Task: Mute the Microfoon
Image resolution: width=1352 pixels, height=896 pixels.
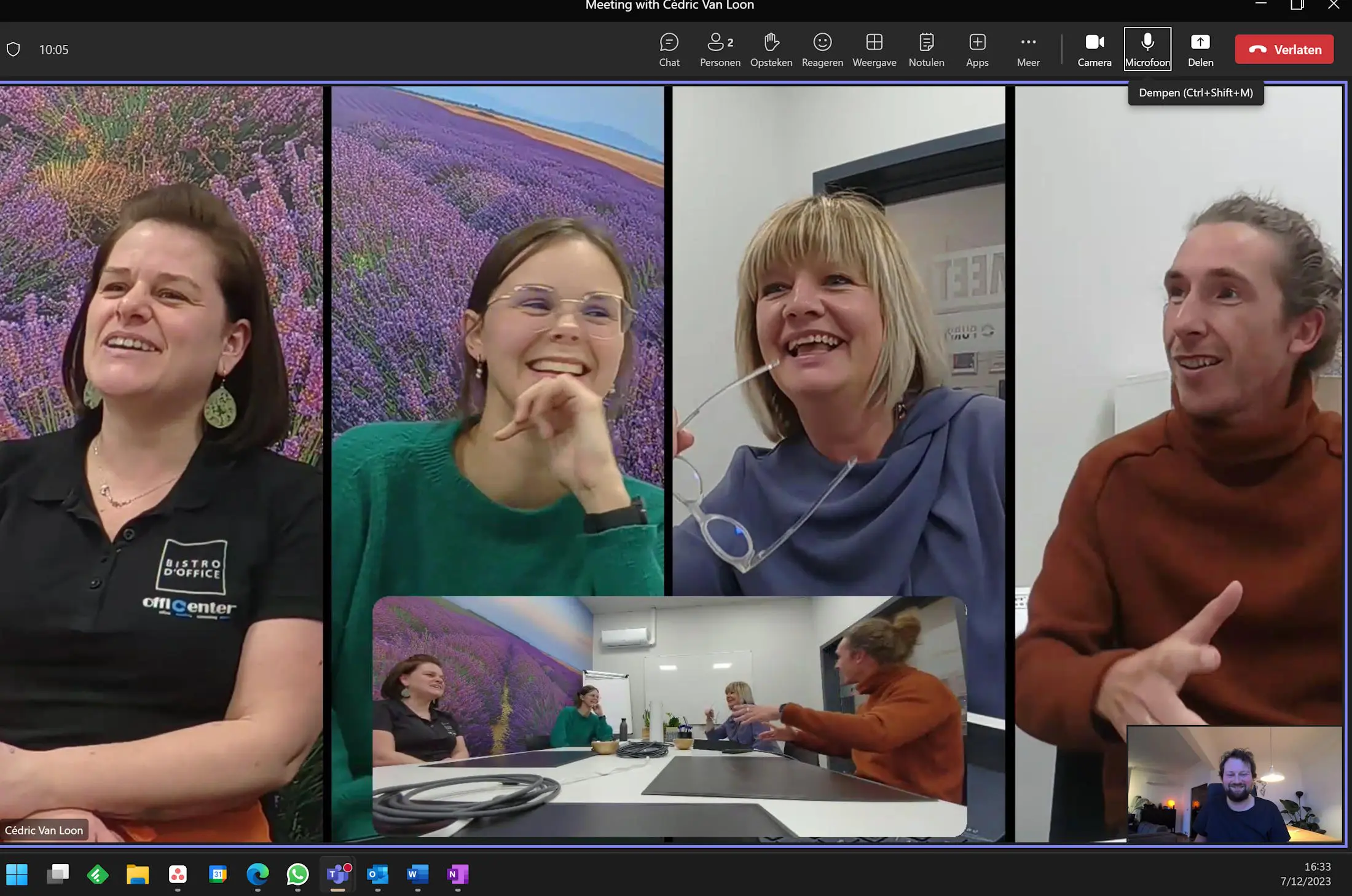Action: (x=1147, y=49)
